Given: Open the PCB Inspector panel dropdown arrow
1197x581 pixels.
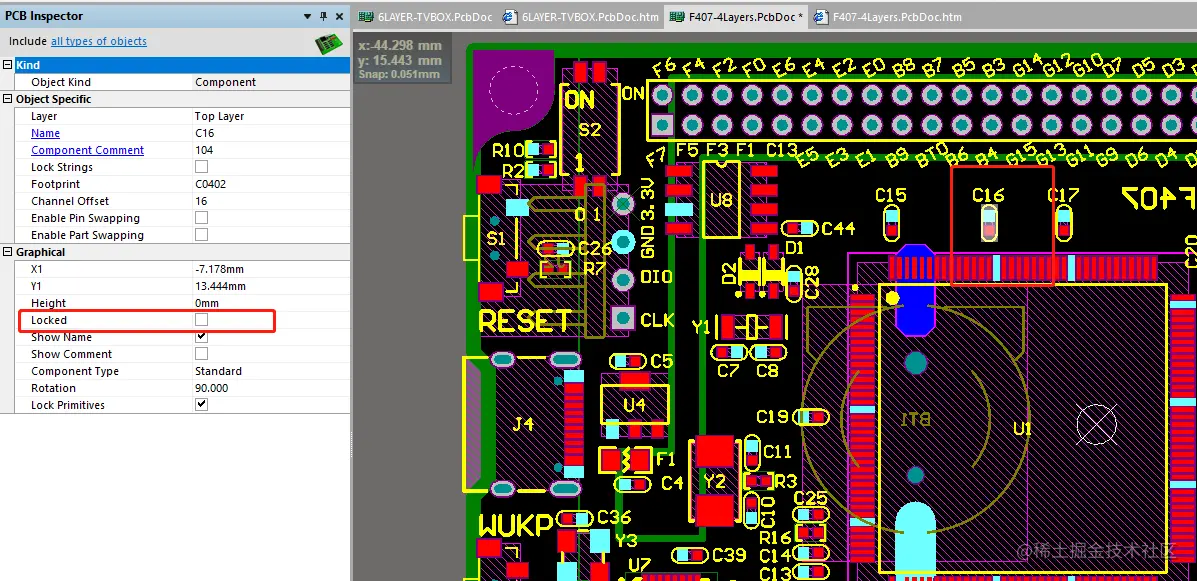Looking at the screenshot, I should (x=308, y=16).
